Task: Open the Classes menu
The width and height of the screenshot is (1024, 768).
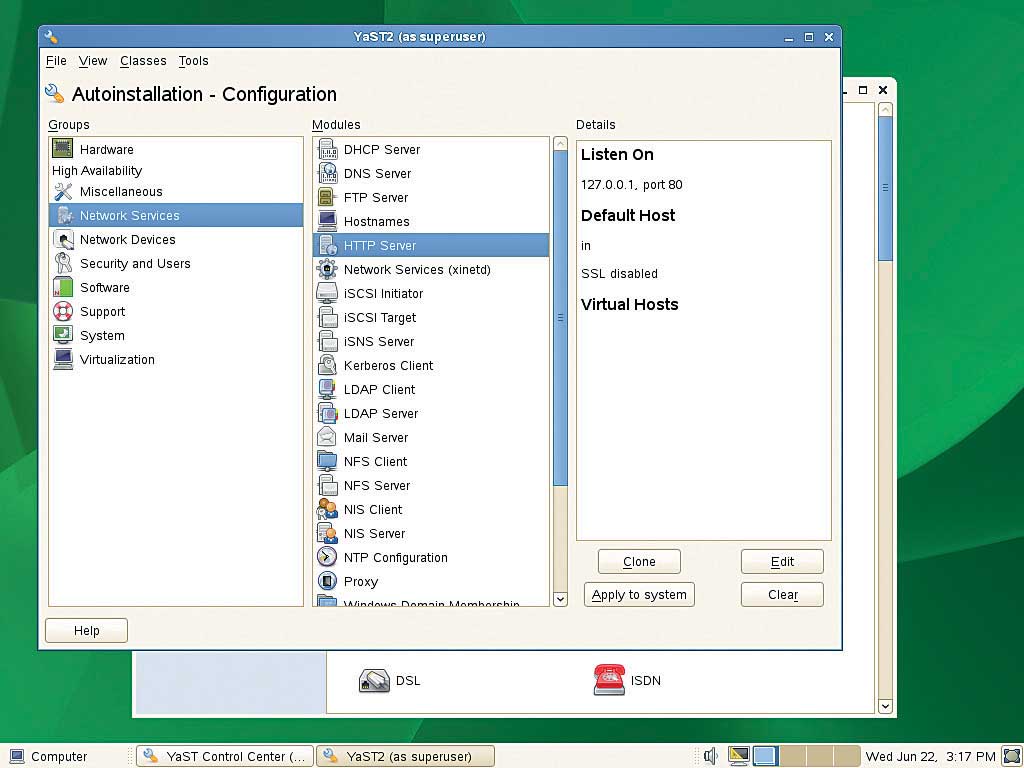Action: tap(143, 61)
